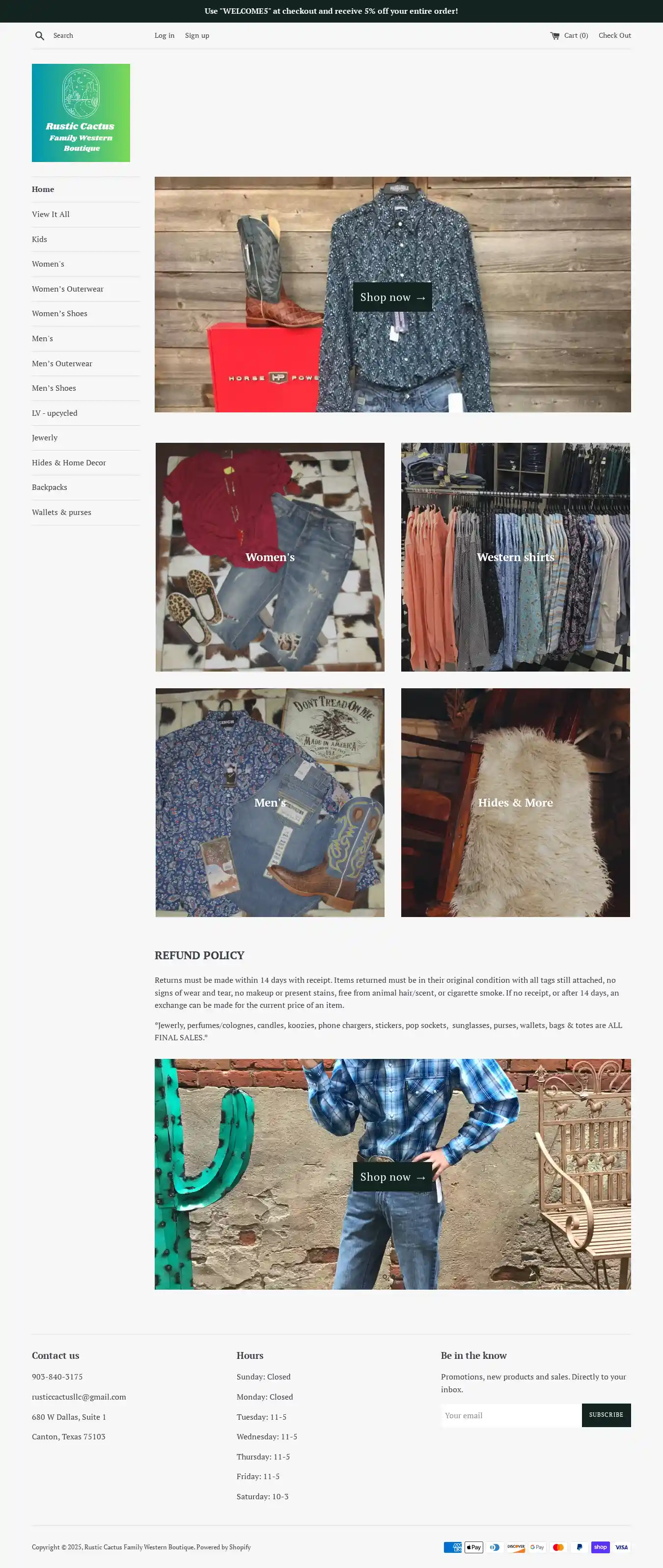This screenshot has height=1568, width=663.
Task: Click the Rustic Cactus logo image
Action: [81, 113]
